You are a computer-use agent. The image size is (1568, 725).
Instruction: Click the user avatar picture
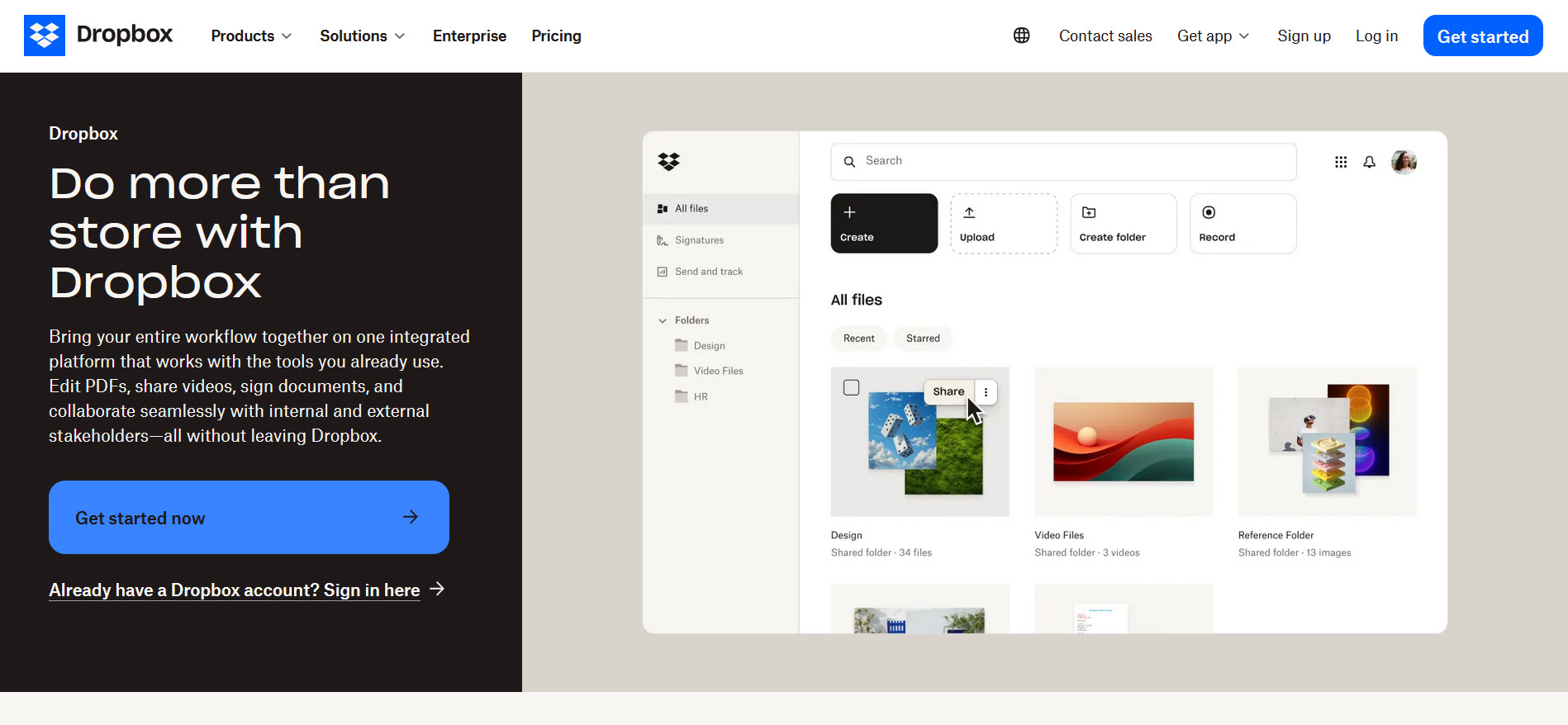click(x=1404, y=162)
